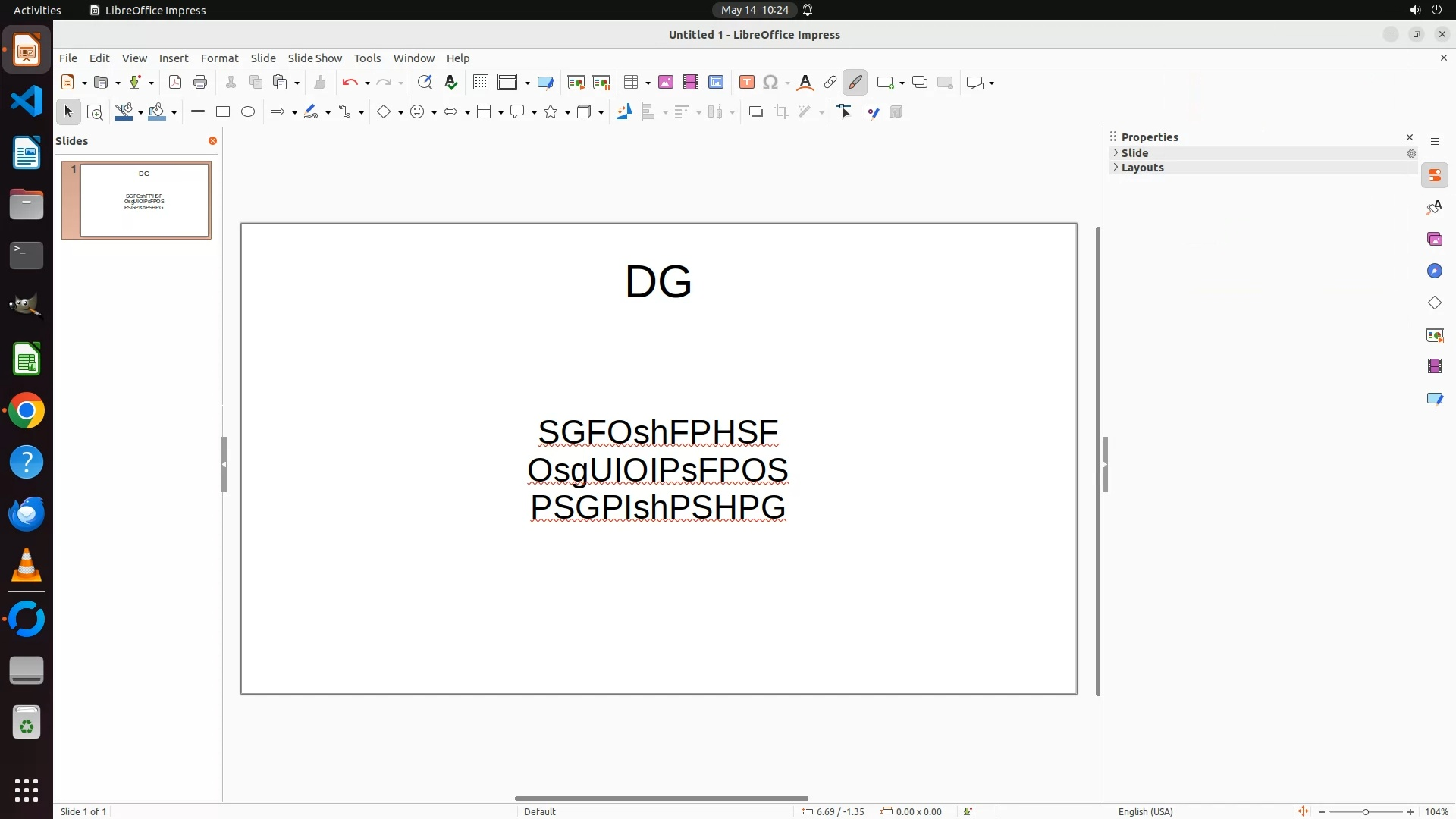Viewport: 1456px width, 819px height.
Task: Click the Insert Table icon
Action: 631,83
